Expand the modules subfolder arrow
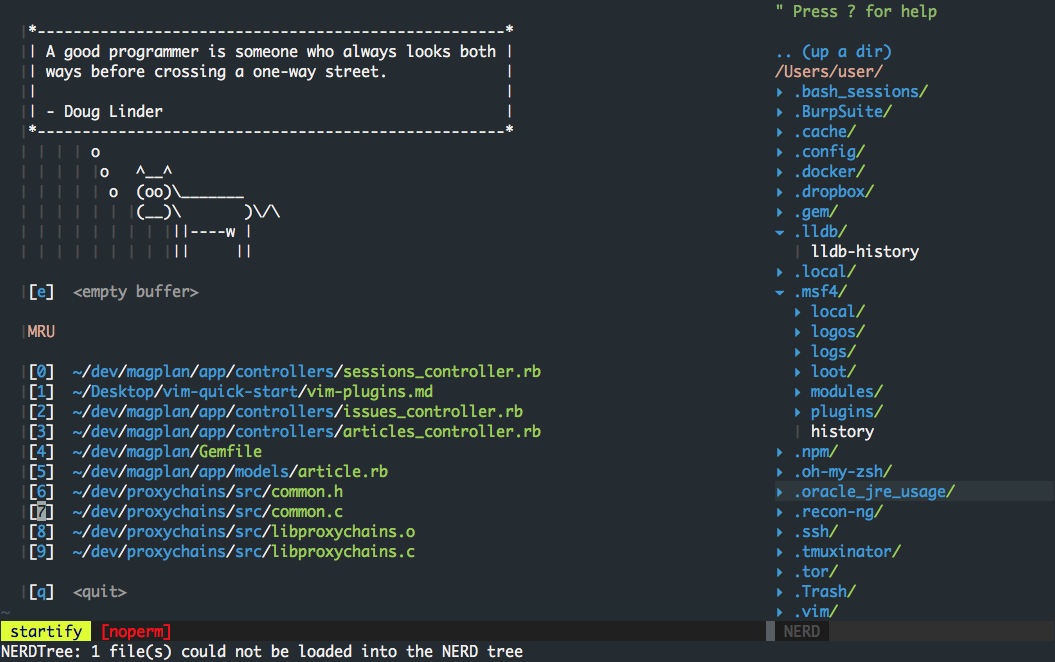This screenshot has width=1055, height=662. 797,392
